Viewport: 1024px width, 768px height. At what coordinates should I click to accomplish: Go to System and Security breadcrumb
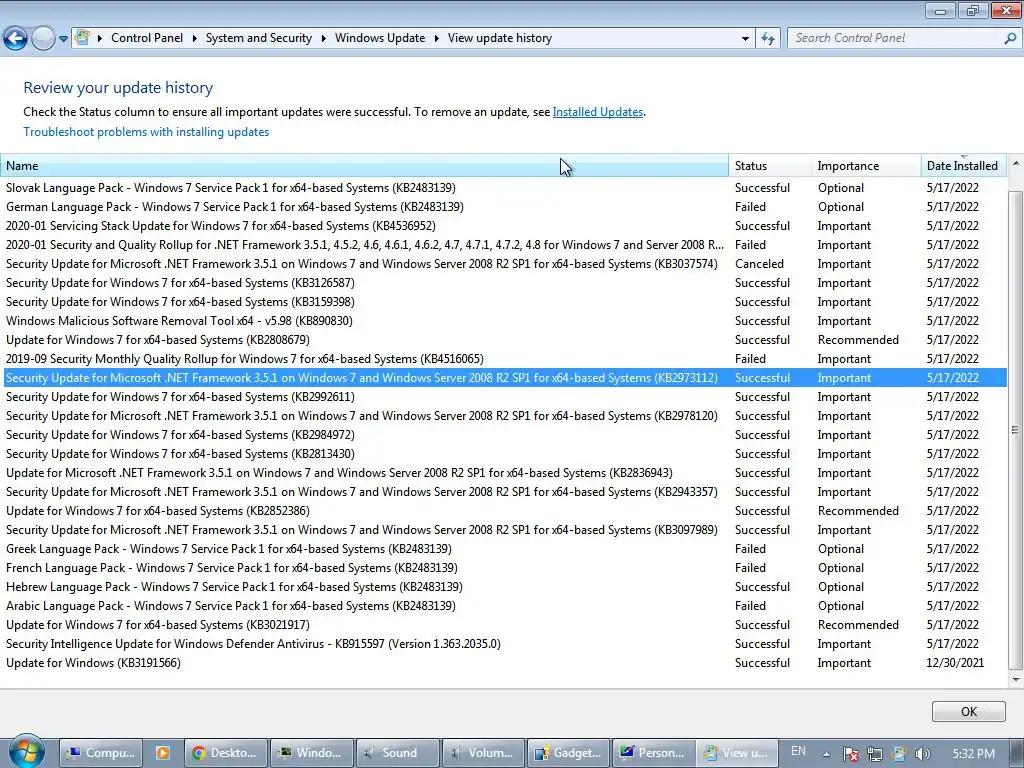pyautogui.click(x=259, y=38)
